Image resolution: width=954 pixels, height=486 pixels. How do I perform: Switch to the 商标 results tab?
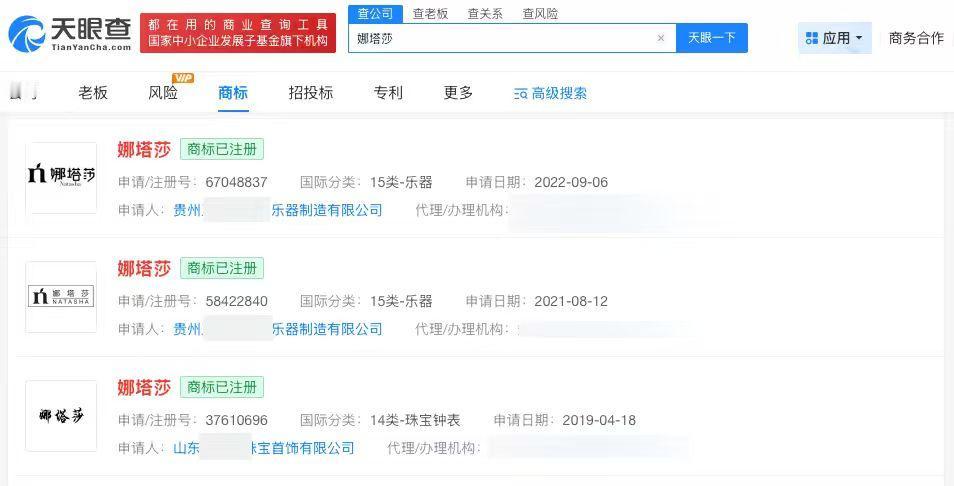(x=233, y=92)
